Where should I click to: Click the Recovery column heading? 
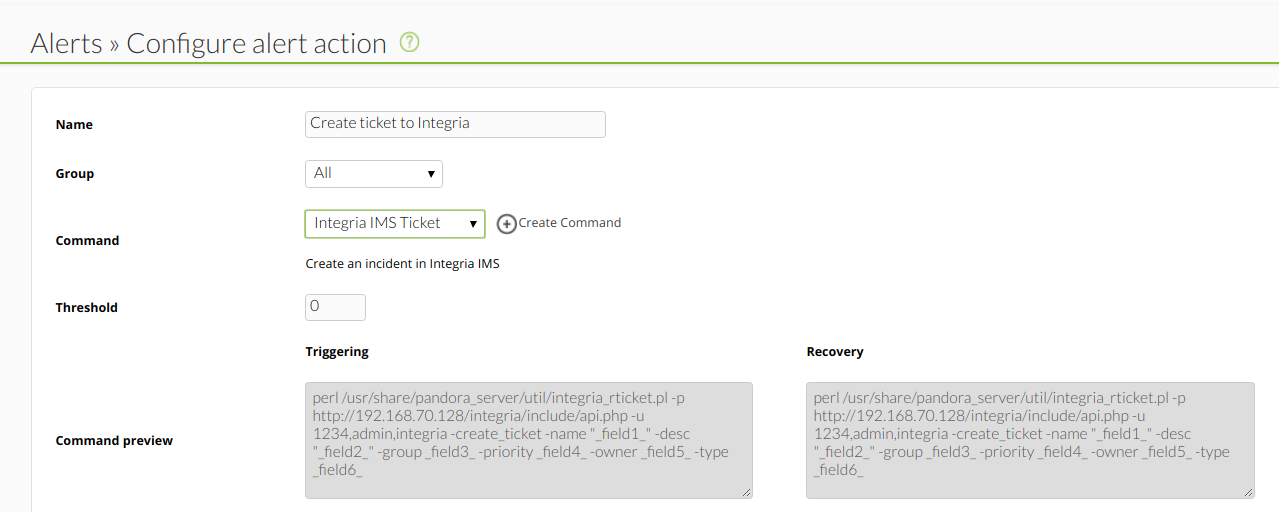point(835,352)
